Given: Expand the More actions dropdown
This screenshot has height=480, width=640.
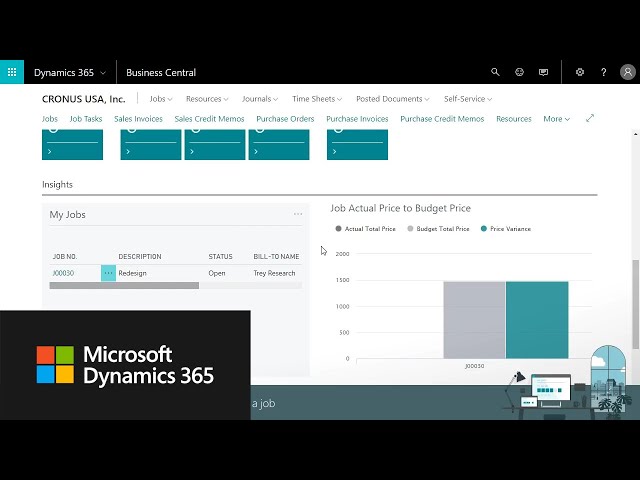Looking at the screenshot, I should (556, 119).
